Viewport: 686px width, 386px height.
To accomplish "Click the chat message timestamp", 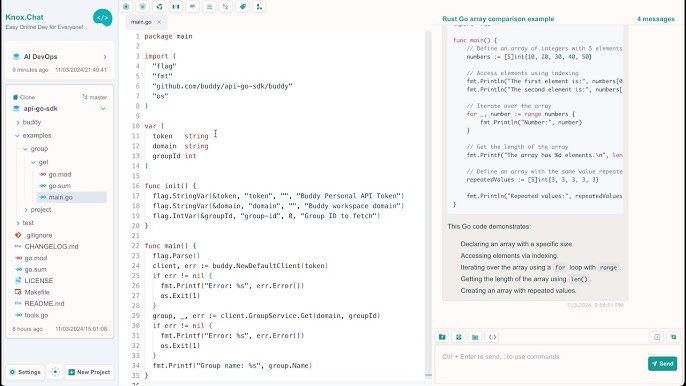I will click(595, 305).
